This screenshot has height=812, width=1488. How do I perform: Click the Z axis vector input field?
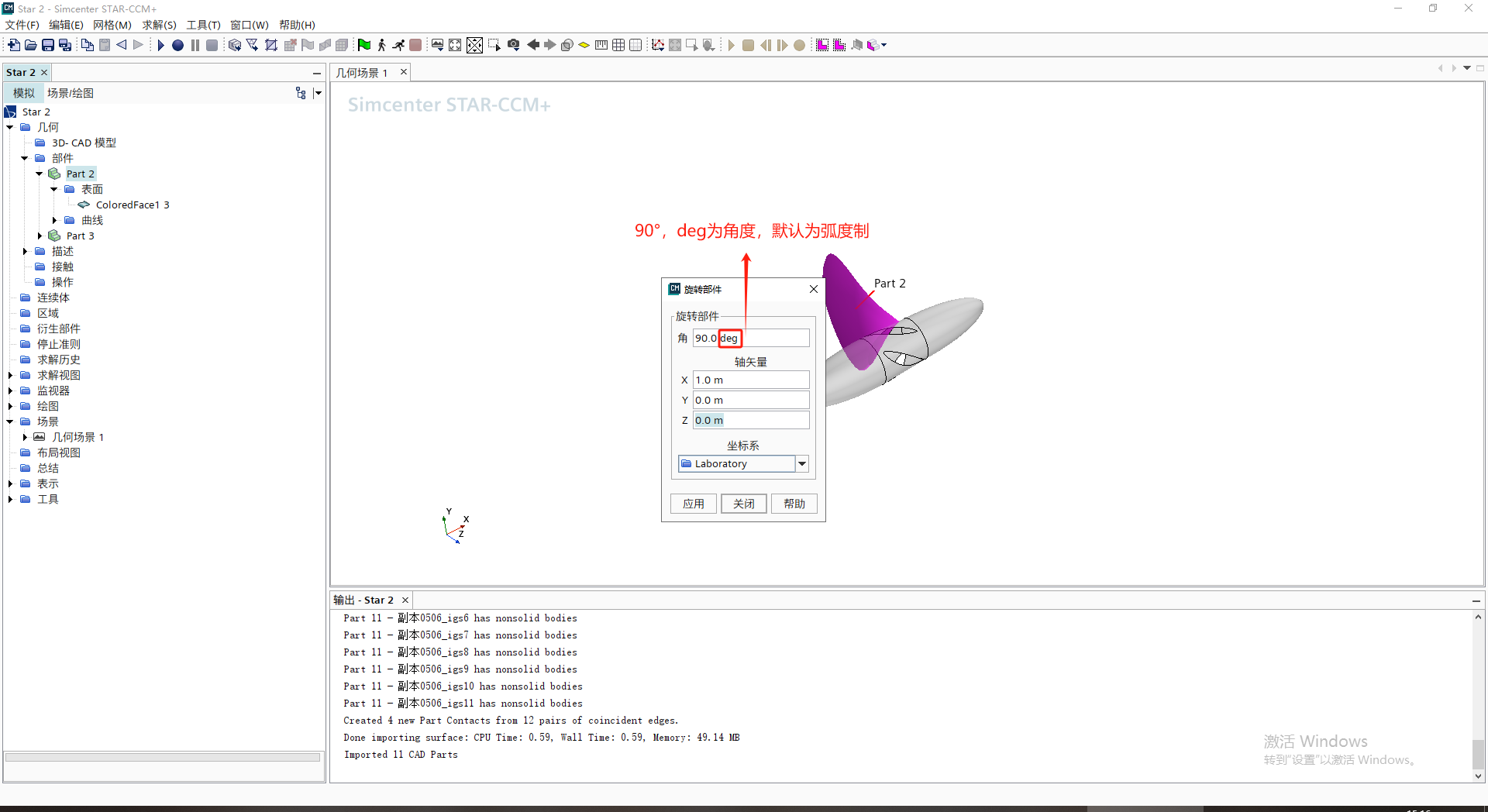(751, 420)
